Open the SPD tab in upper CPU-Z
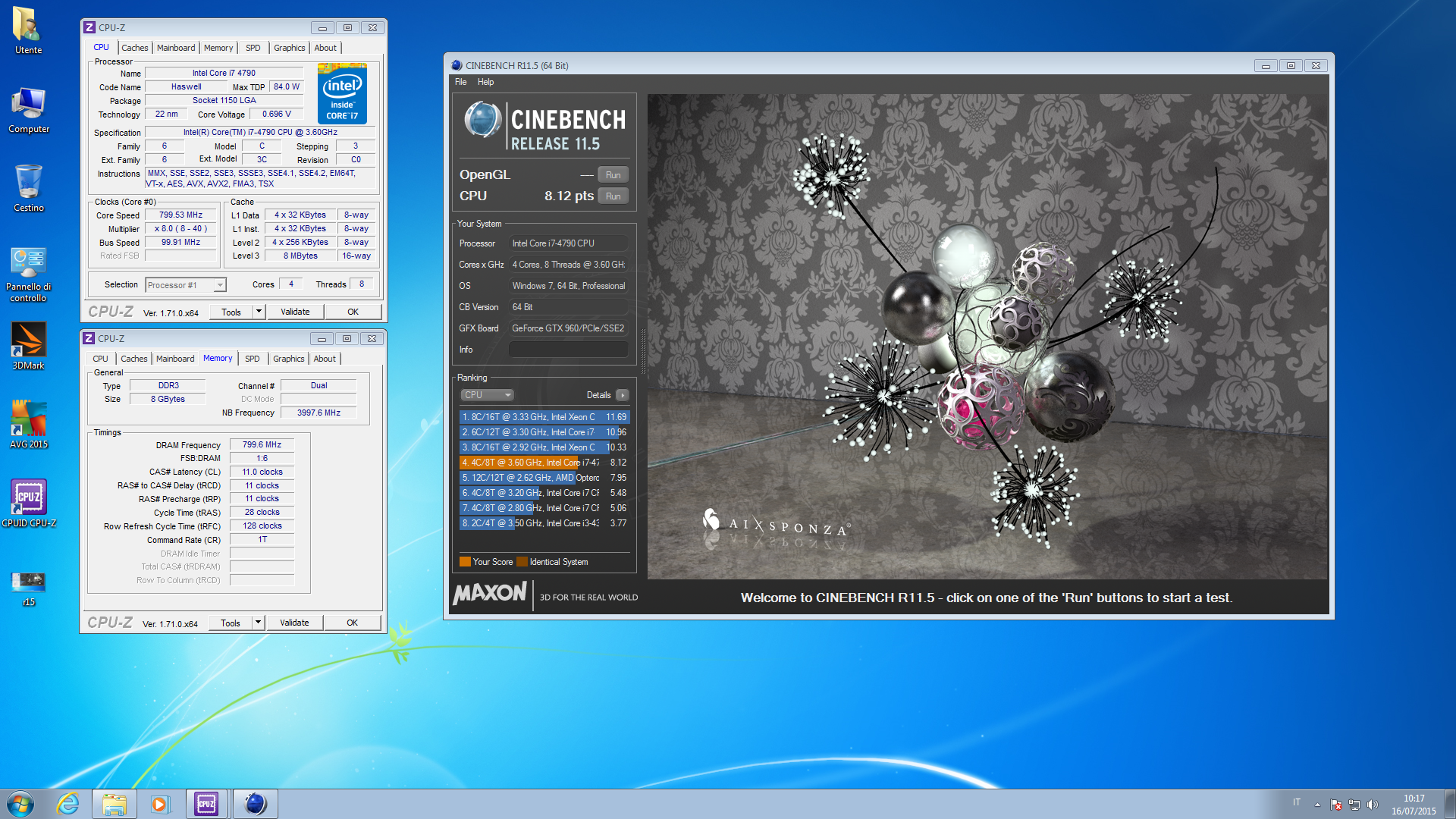 coord(253,48)
